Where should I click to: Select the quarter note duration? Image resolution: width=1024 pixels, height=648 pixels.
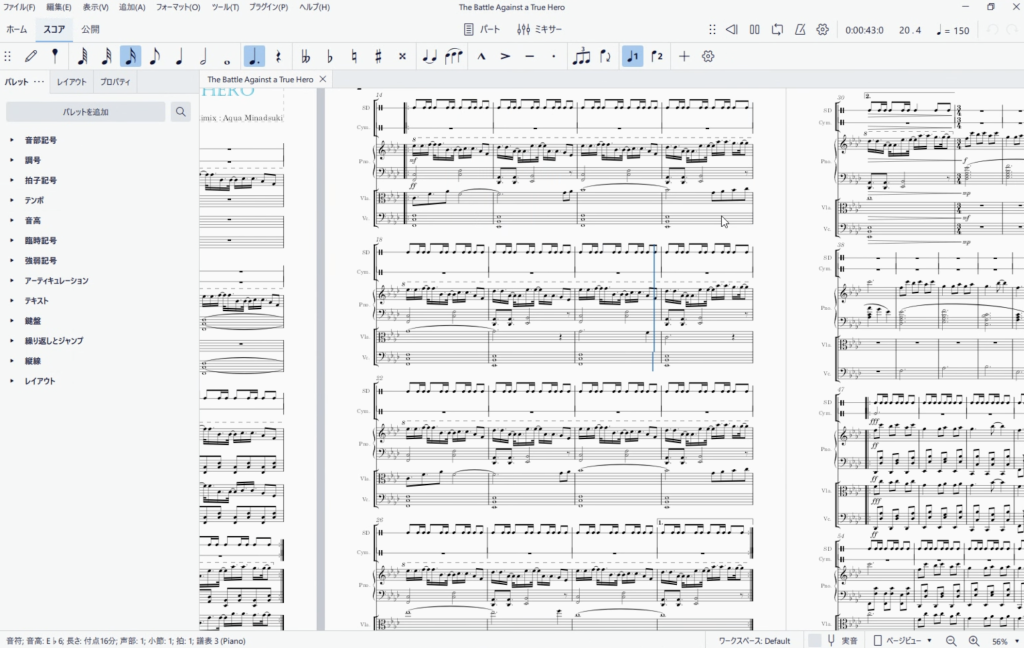[x=179, y=56]
